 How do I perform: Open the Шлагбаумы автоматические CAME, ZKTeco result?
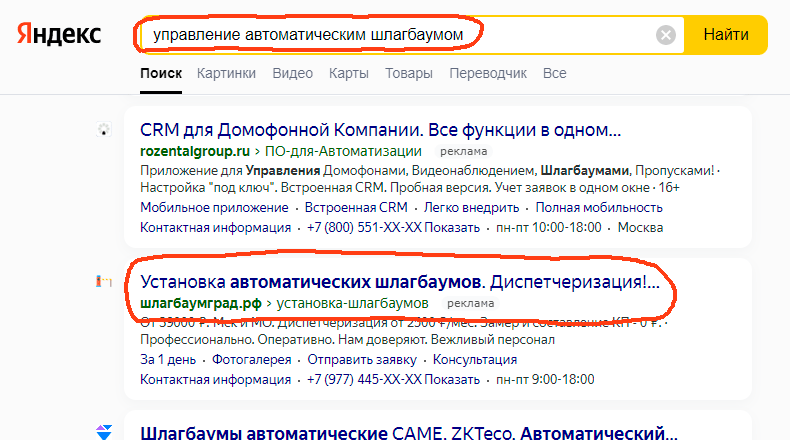pyautogui.click(x=409, y=432)
